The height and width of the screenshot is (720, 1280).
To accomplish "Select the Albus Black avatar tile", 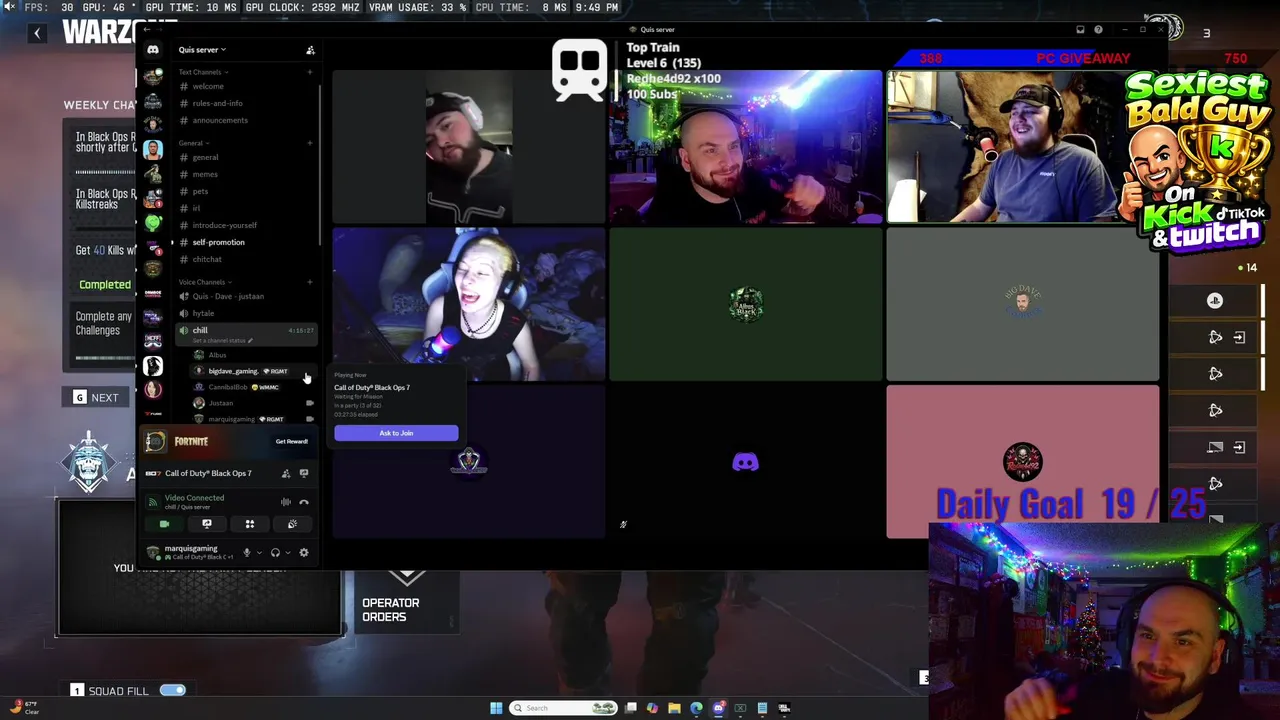I will click(x=746, y=305).
